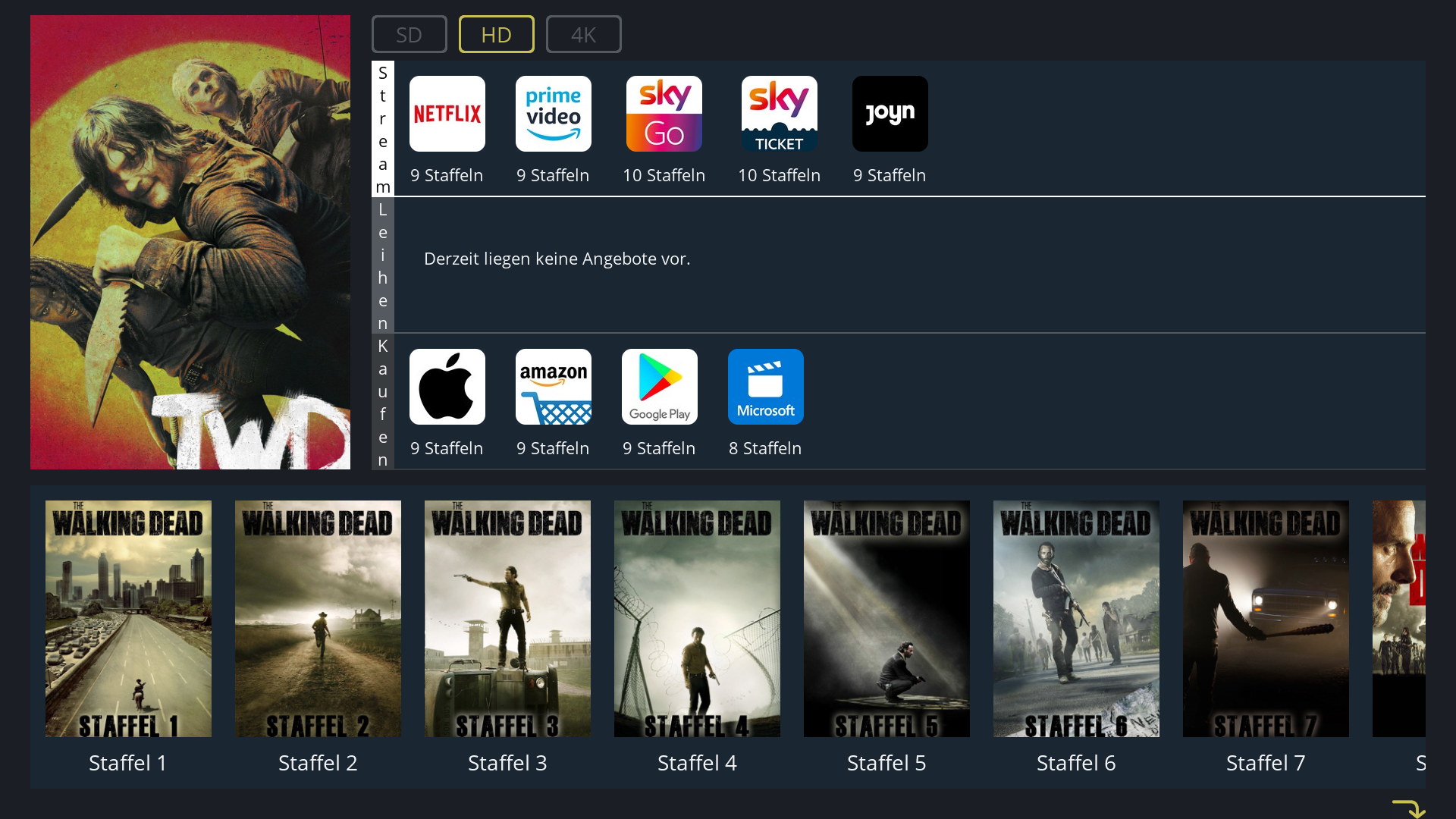Click the Staffel 4 text label
Image resolution: width=1456 pixels, height=819 pixels.
click(x=697, y=763)
